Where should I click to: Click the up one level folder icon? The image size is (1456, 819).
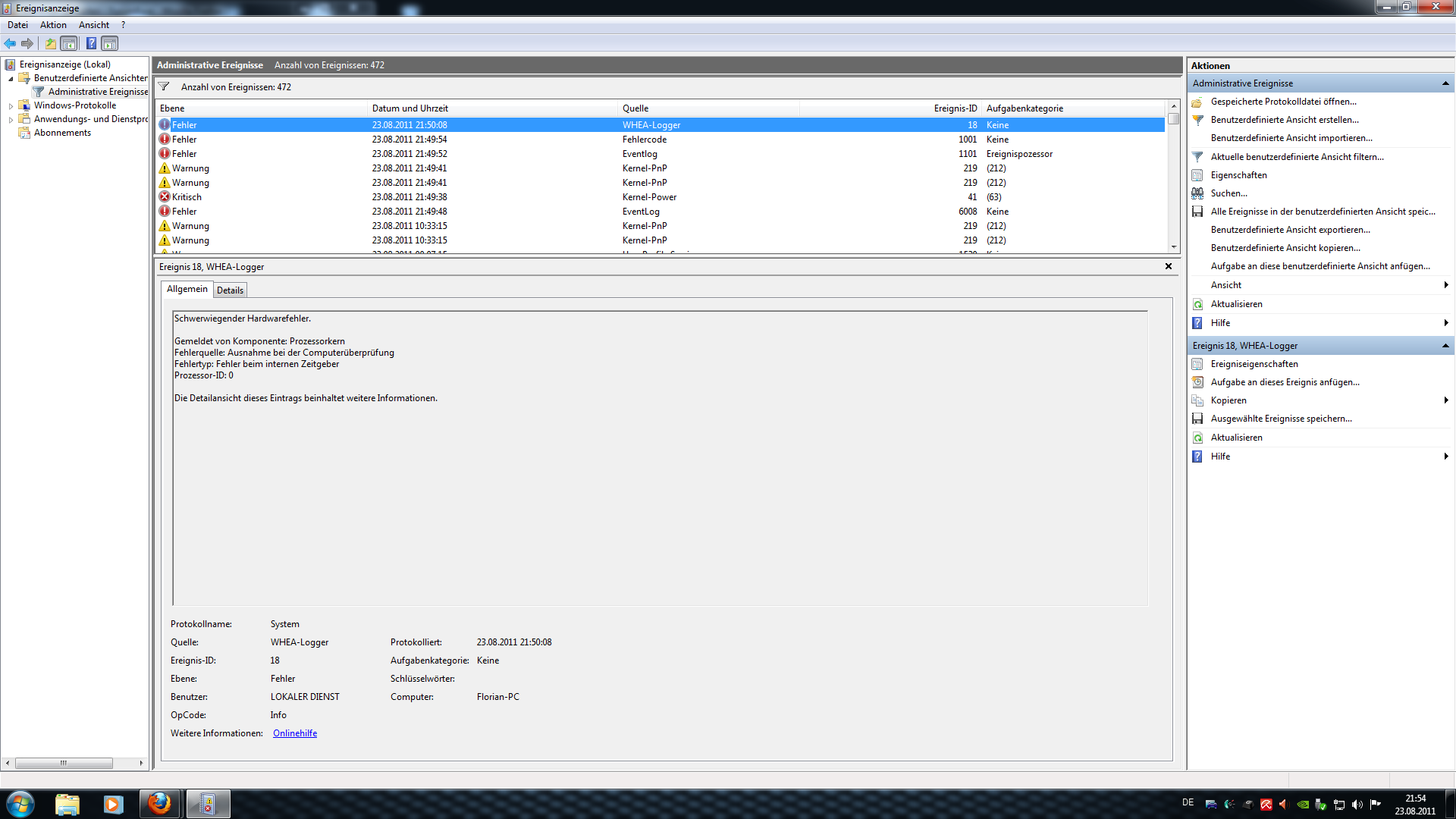pos(50,43)
